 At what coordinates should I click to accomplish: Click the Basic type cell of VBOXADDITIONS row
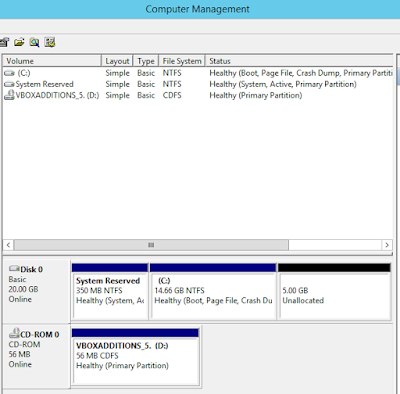146,95
